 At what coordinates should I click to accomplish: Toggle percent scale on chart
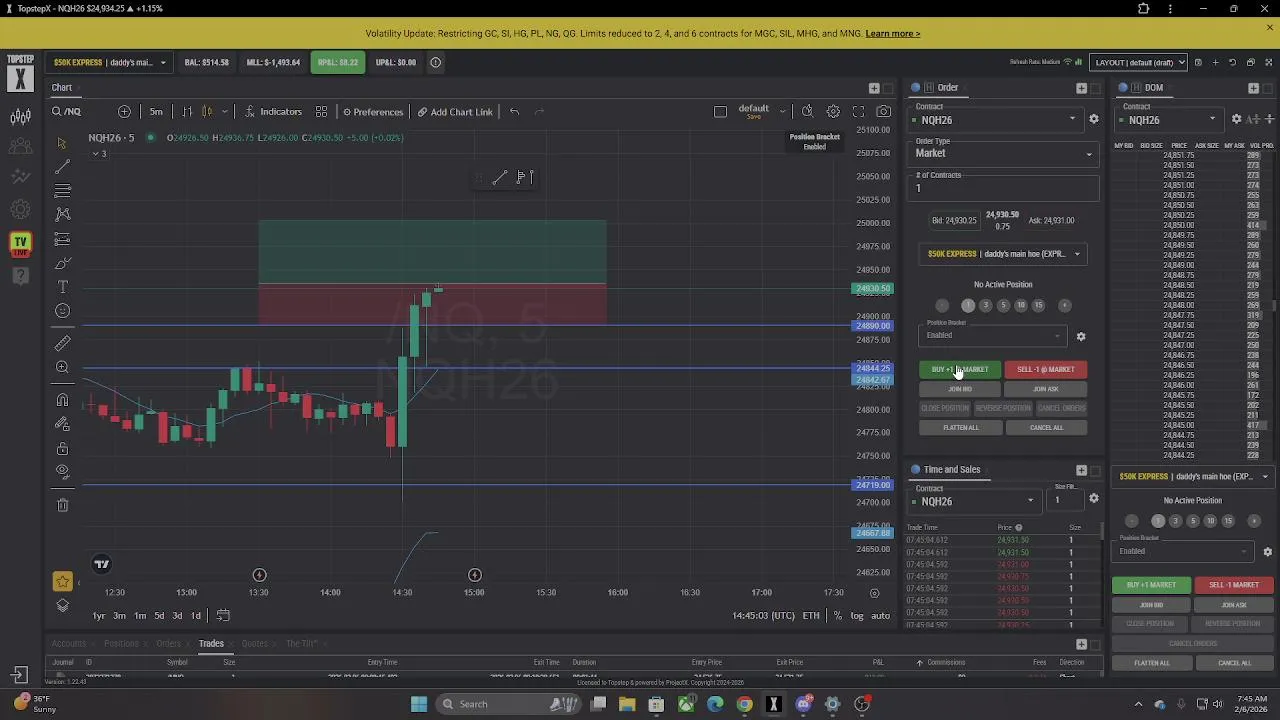pyautogui.click(x=838, y=615)
